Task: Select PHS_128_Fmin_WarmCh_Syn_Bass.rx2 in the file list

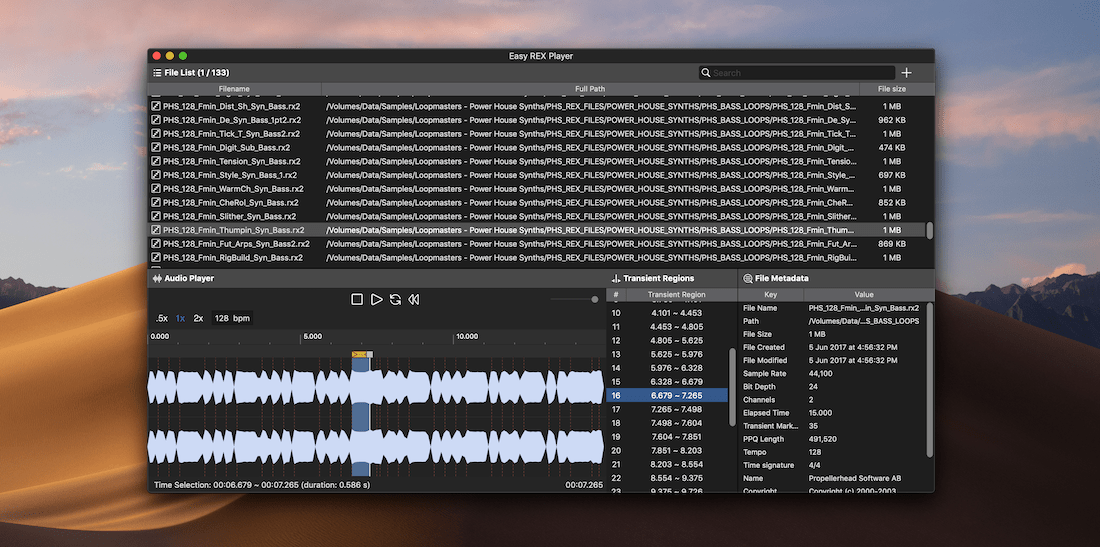Action: click(x=231, y=188)
